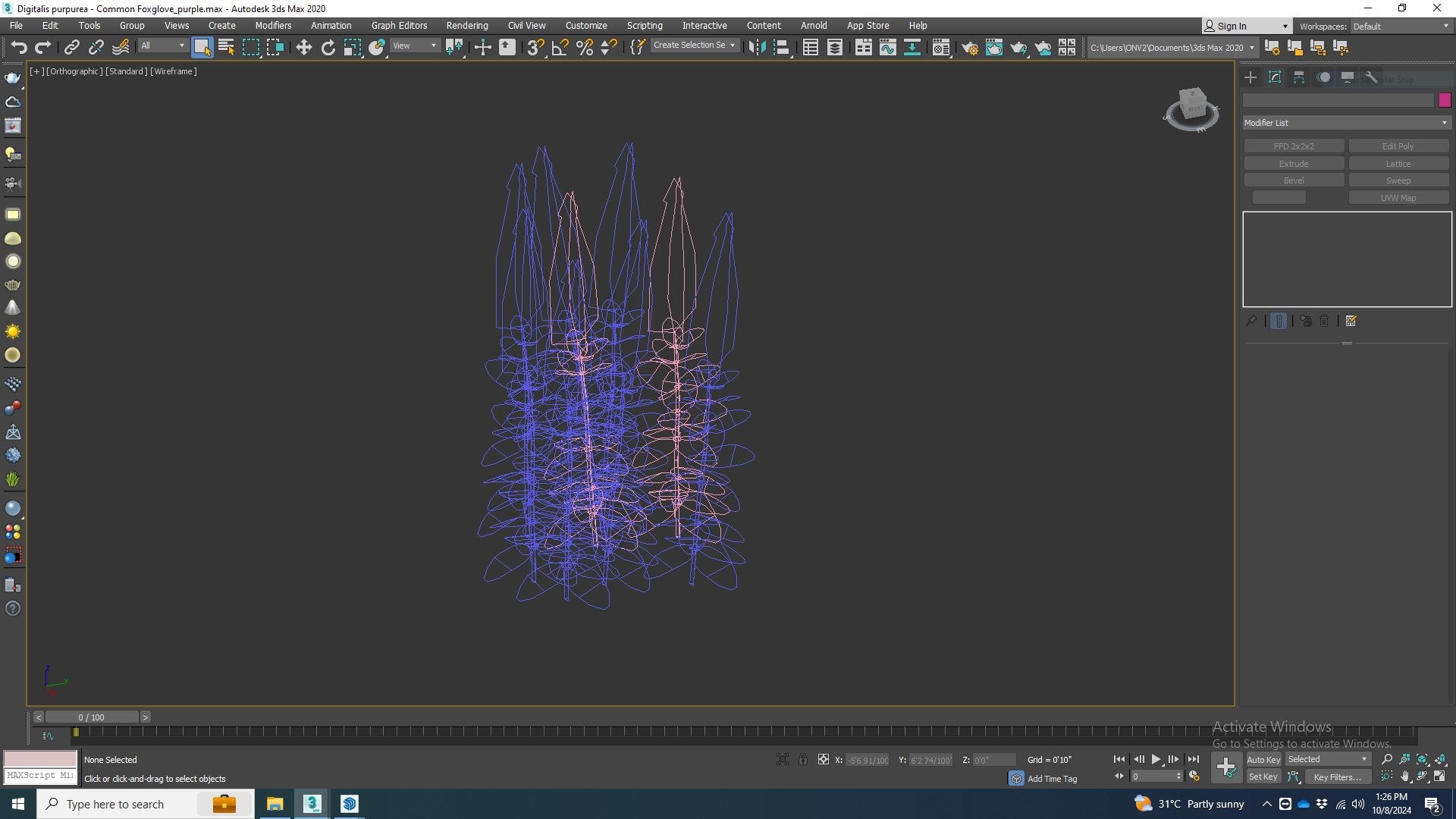The width and height of the screenshot is (1456, 819).
Task: Click the pink MAXScript listener swatch
Action: (40, 758)
